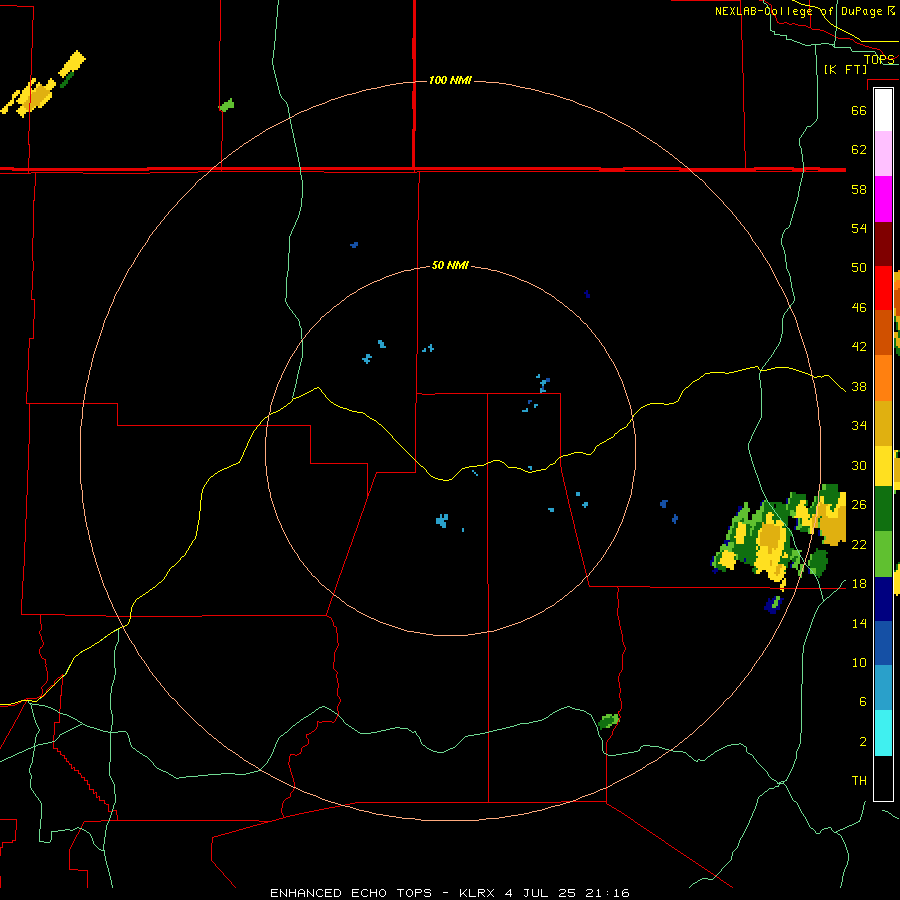Image resolution: width=900 pixels, height=900 pixels.
Task: Select the bright red legend swatch
Action: coord(883,288)
